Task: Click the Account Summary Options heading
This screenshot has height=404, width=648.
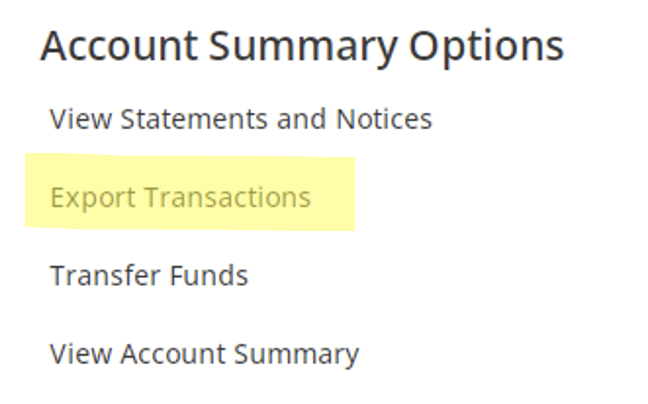Action: (x=301, y=47)
